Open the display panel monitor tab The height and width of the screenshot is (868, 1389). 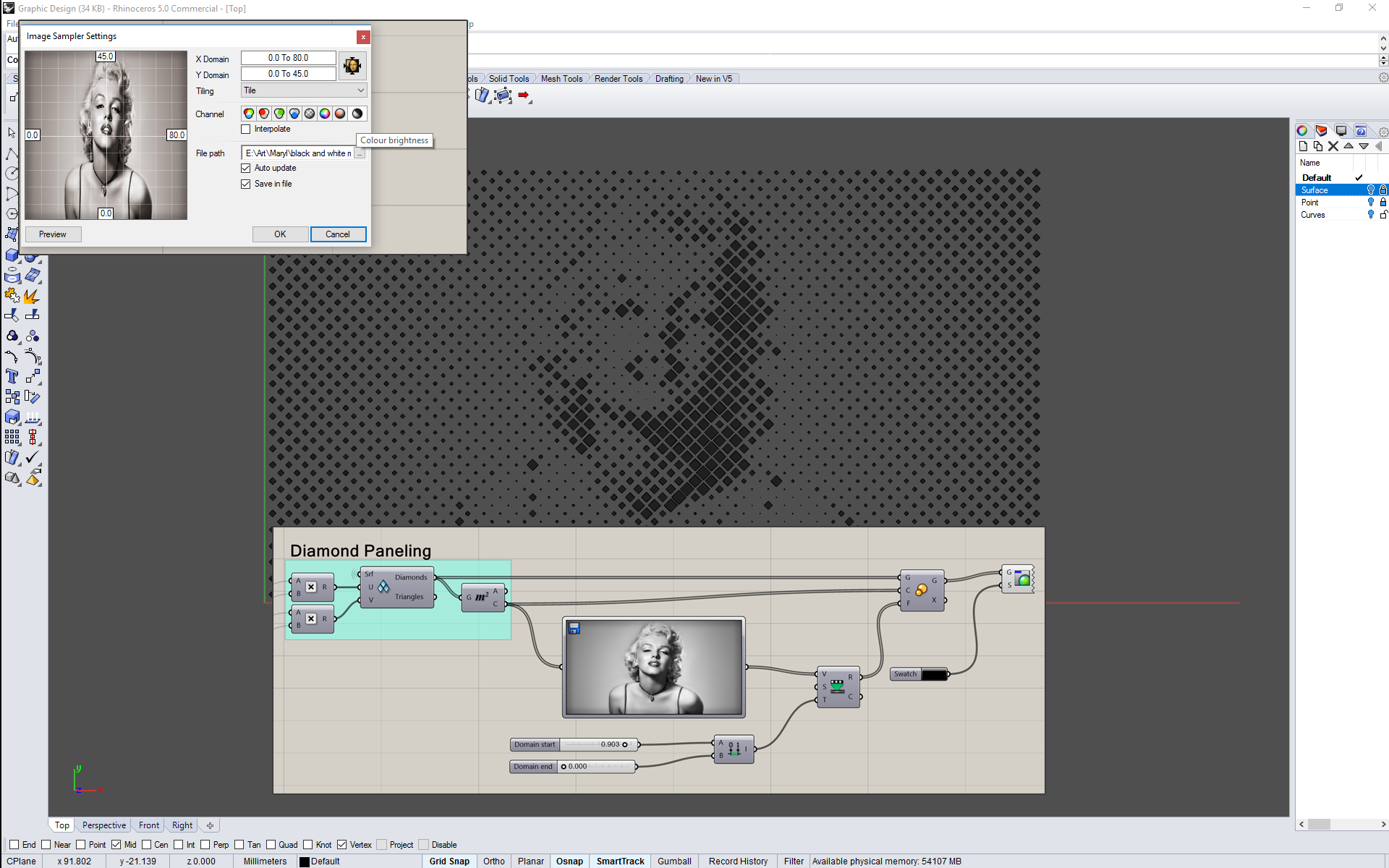[x=1341, y=131]
